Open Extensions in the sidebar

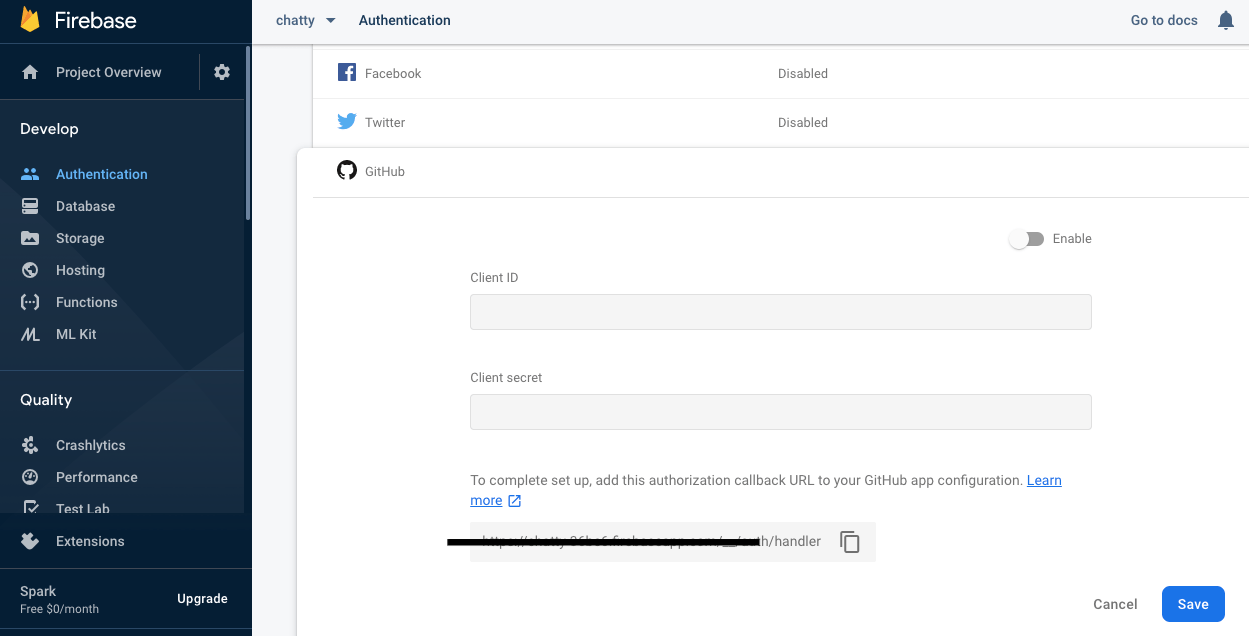click(90, 541)
